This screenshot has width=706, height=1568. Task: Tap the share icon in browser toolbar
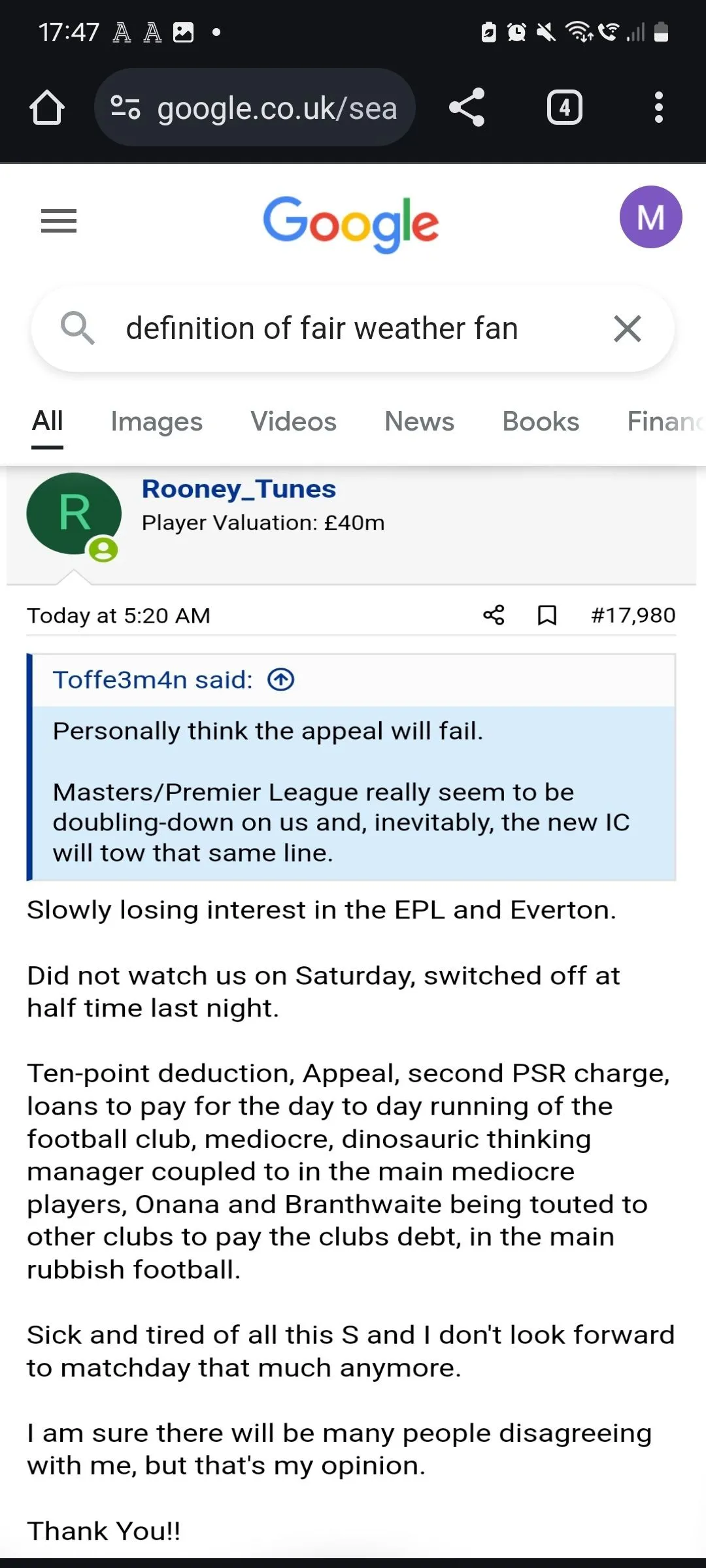(467, 107)
